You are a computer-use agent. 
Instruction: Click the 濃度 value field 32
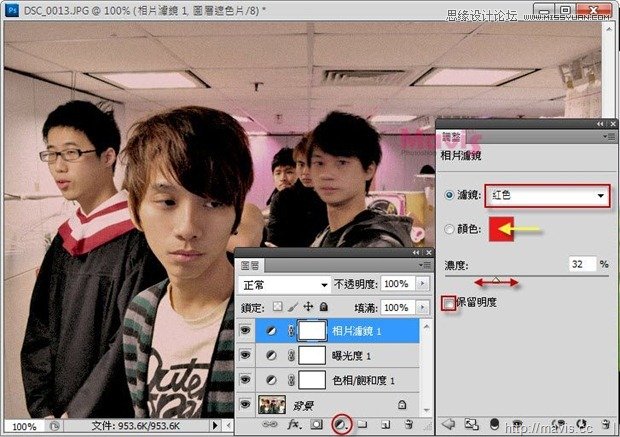coord(582,264)
